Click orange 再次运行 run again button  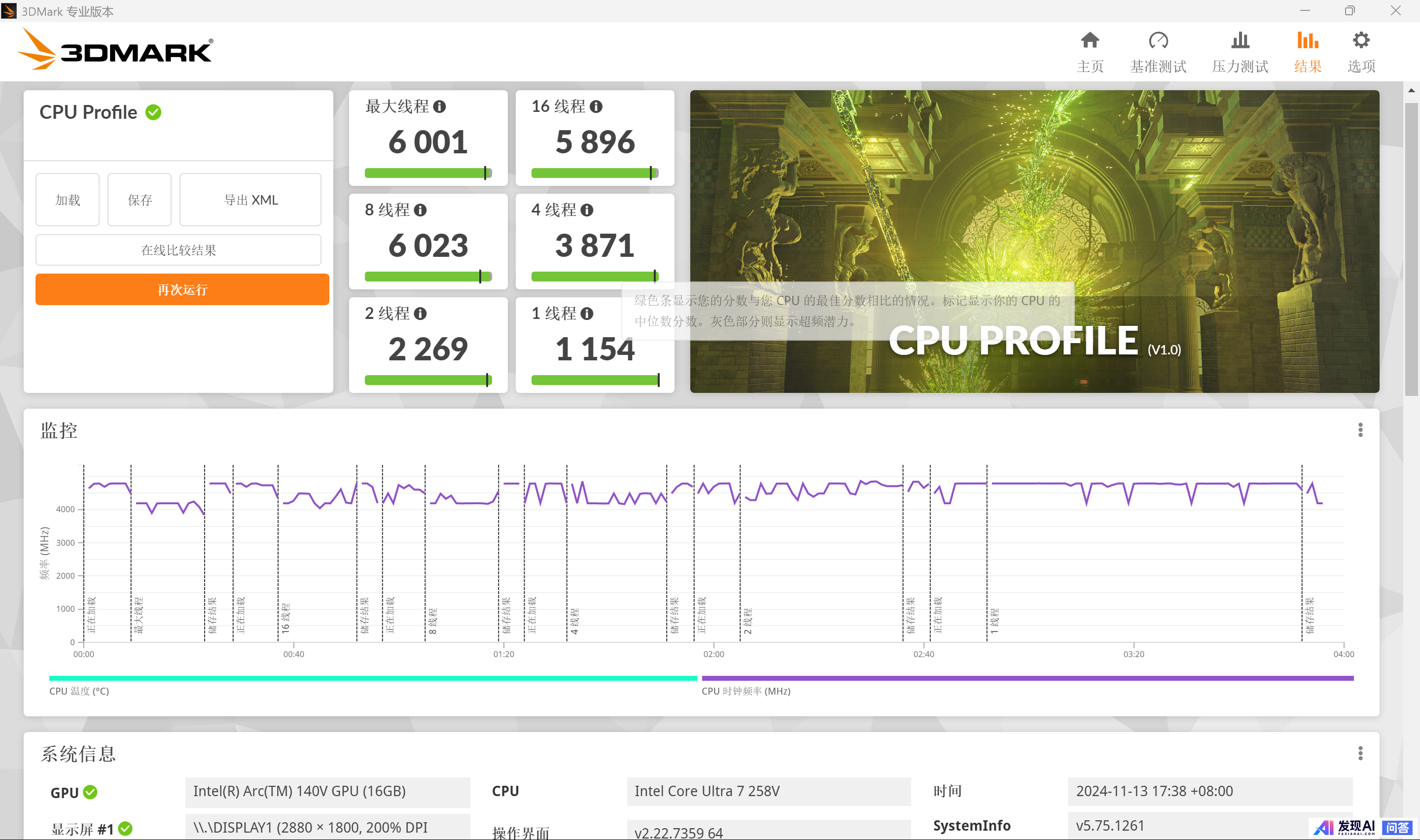182,290
